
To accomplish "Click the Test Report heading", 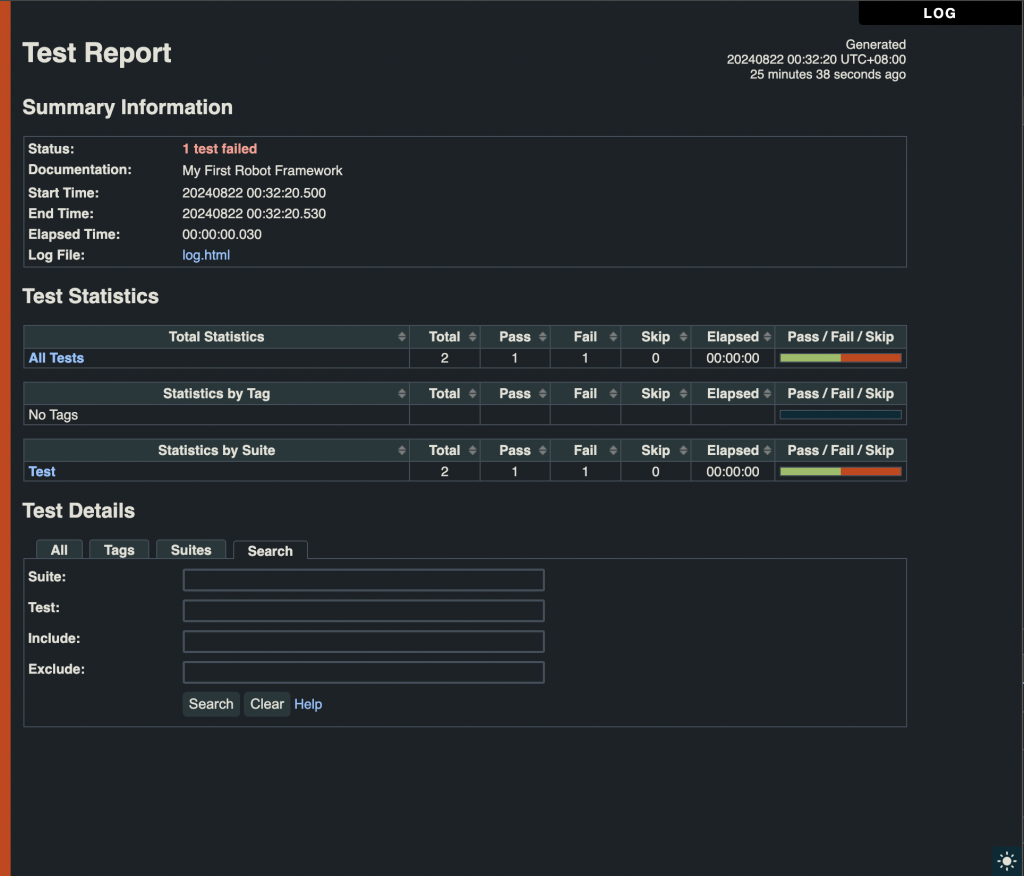I will pyautogui.click(x=97, y=53).
